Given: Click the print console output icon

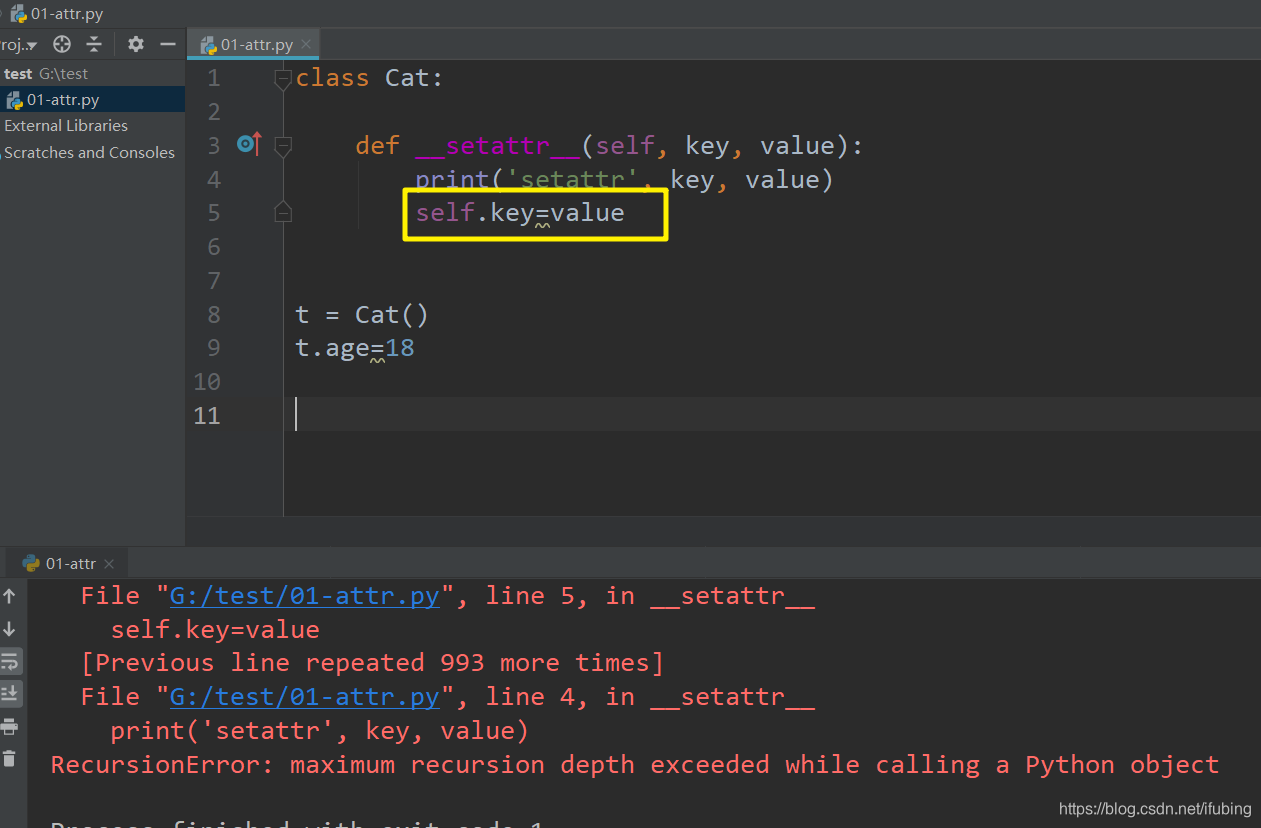Looking at the screenshot, I should (10, 726).
